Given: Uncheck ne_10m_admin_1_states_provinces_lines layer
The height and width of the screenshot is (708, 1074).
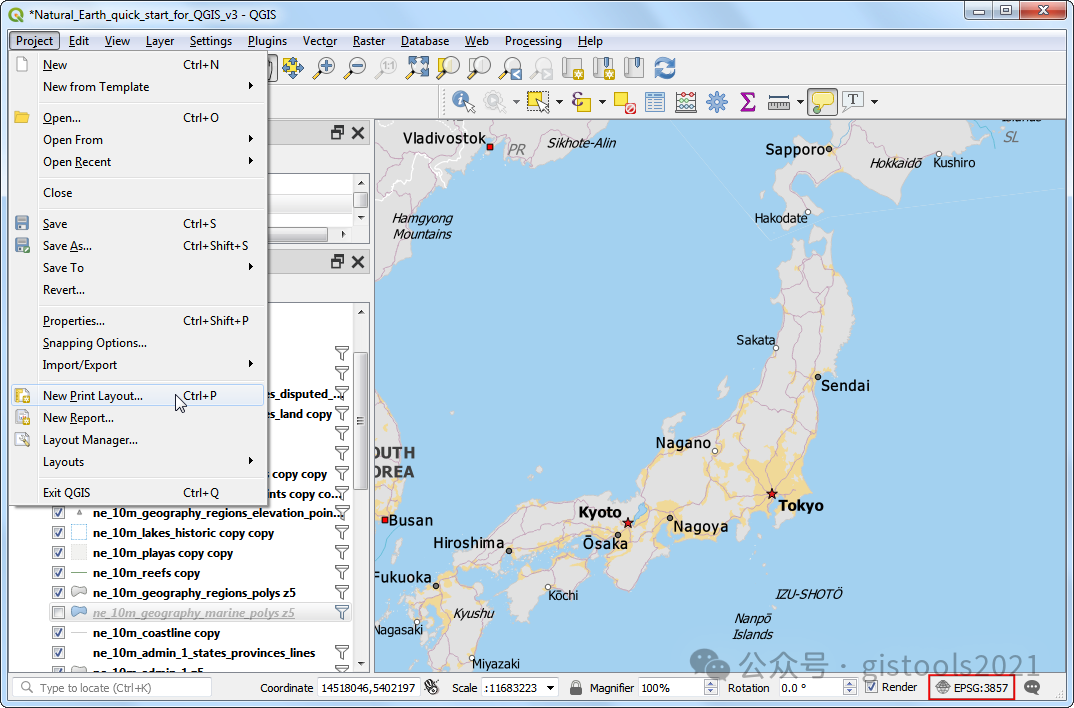Looking at the screenshot, I should (x=58, y=653).
